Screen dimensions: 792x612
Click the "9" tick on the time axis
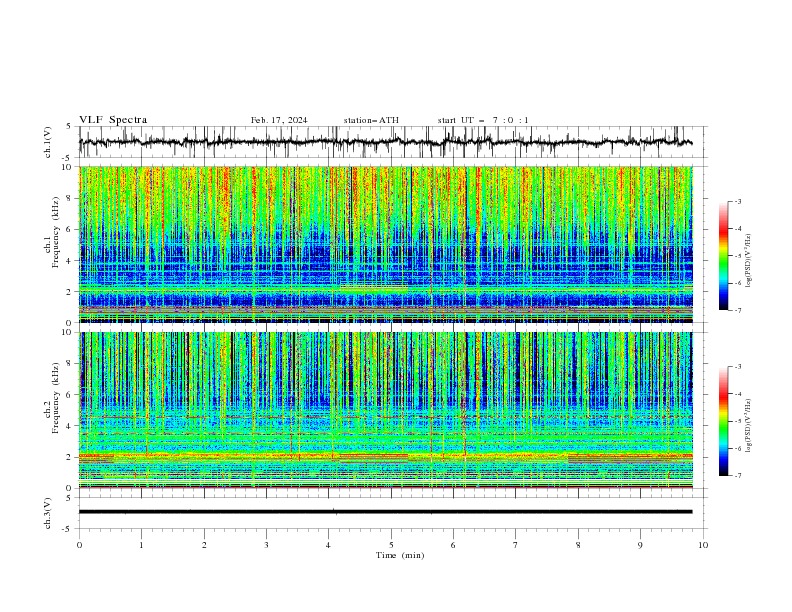(x=640, y=545)
